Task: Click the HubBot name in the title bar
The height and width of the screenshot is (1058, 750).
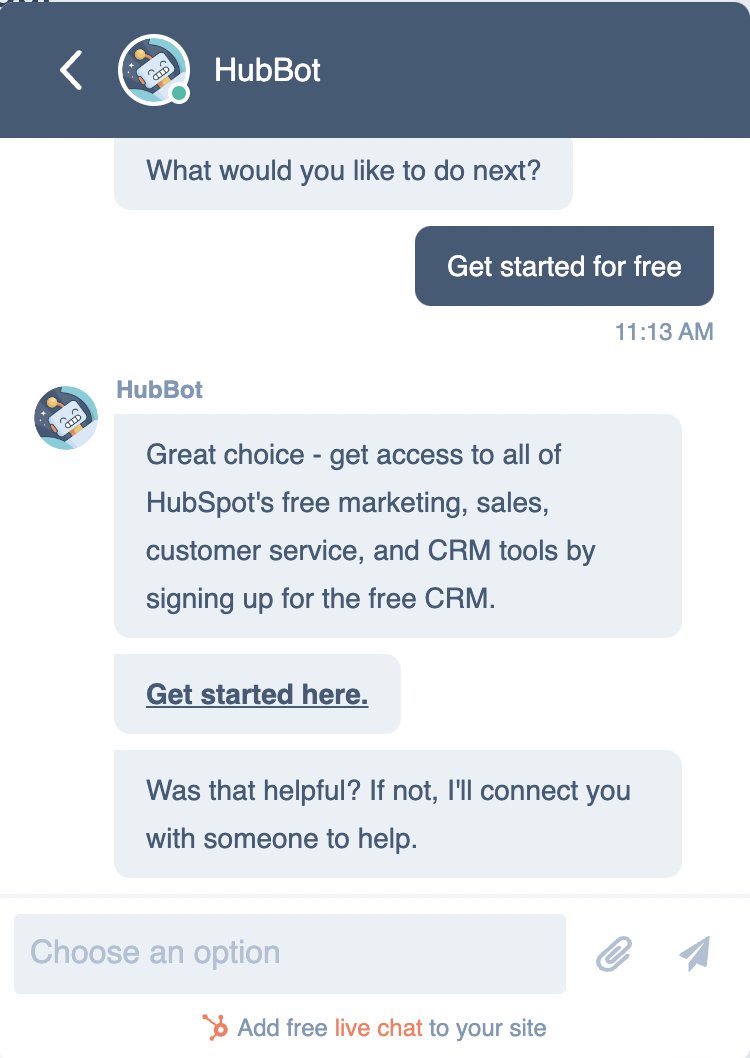Action: point(267,70)
